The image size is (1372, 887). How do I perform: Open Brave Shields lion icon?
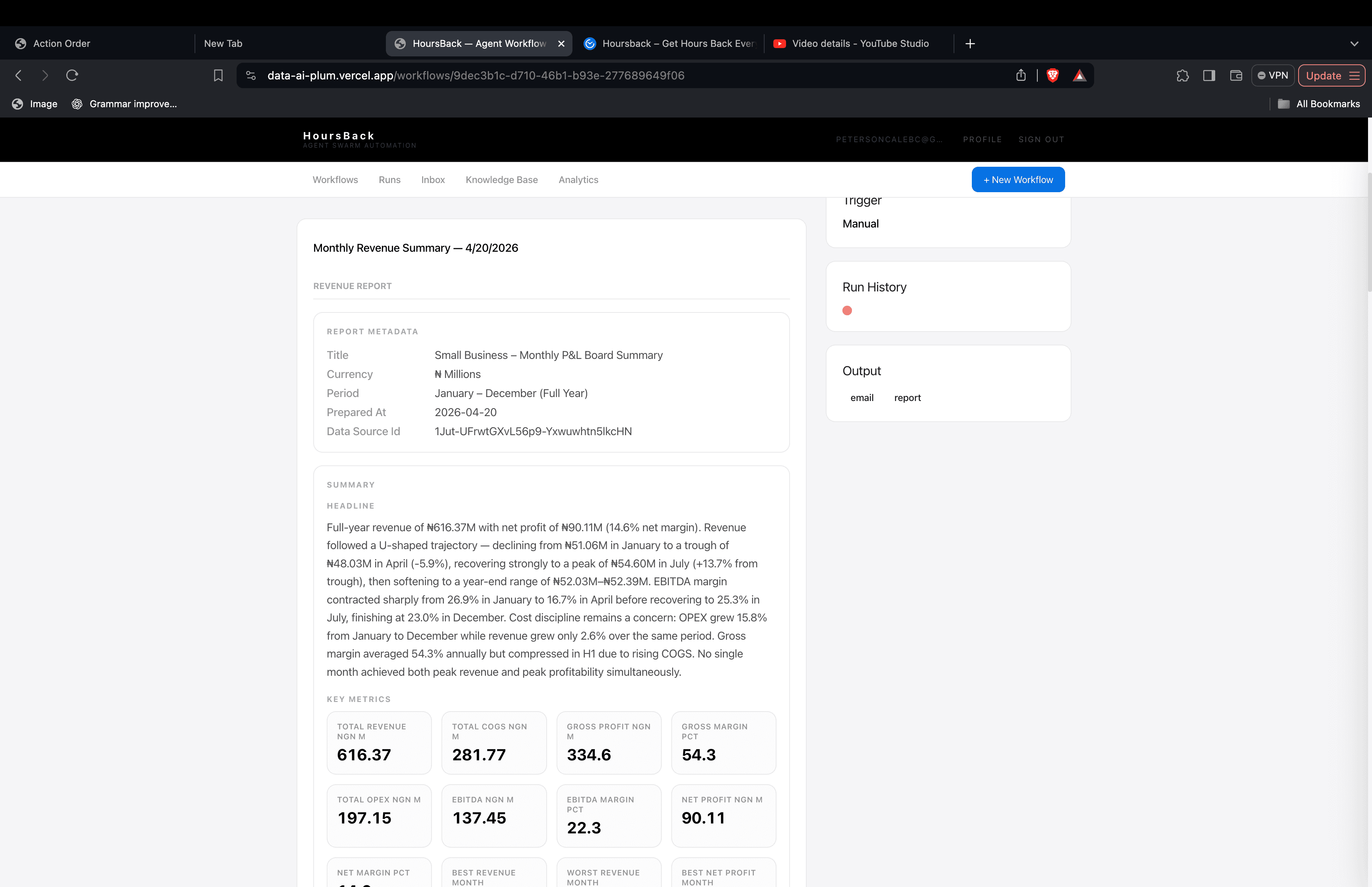(x=1052, y=75)
